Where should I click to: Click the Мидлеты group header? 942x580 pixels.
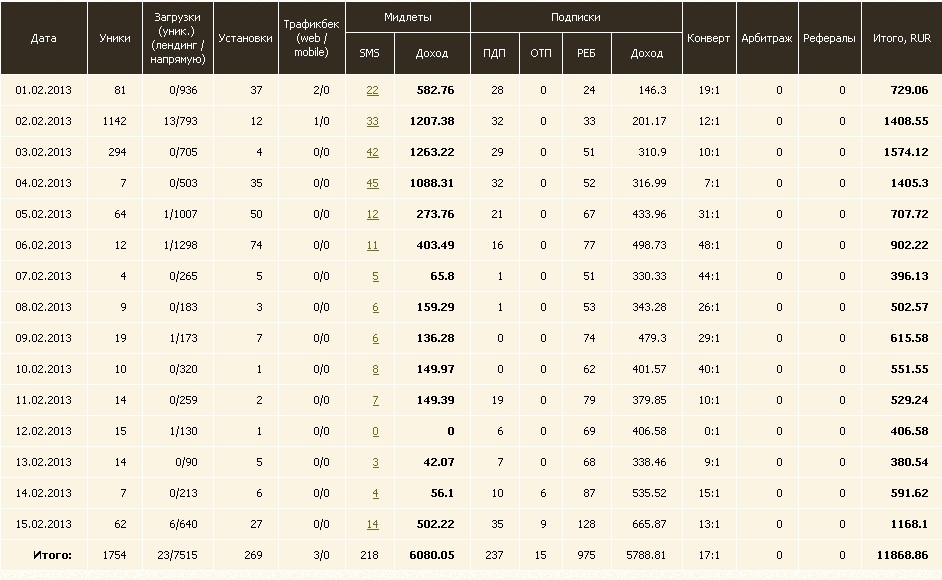click(408, 17)
